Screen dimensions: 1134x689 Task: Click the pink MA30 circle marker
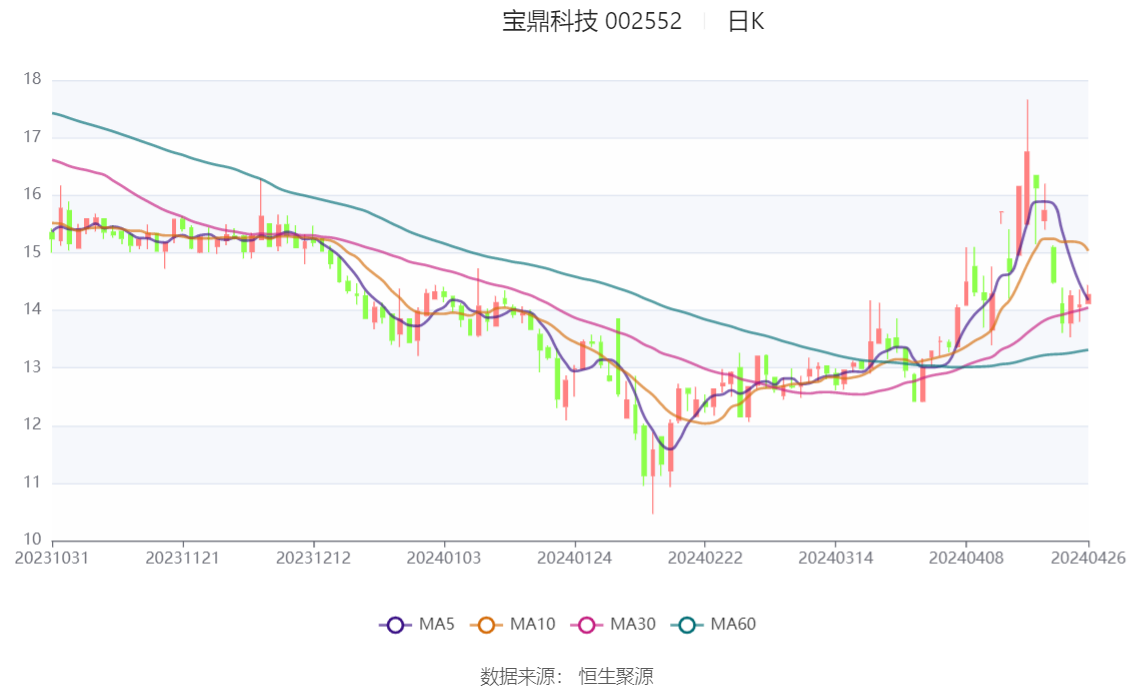[587, 625]
